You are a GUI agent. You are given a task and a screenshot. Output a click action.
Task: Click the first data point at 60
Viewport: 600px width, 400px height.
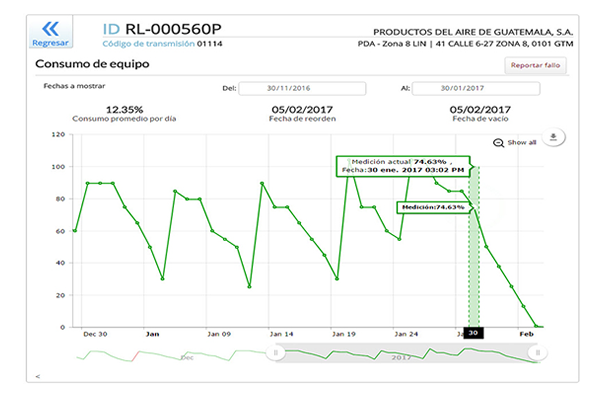click(x=75, y=231)
